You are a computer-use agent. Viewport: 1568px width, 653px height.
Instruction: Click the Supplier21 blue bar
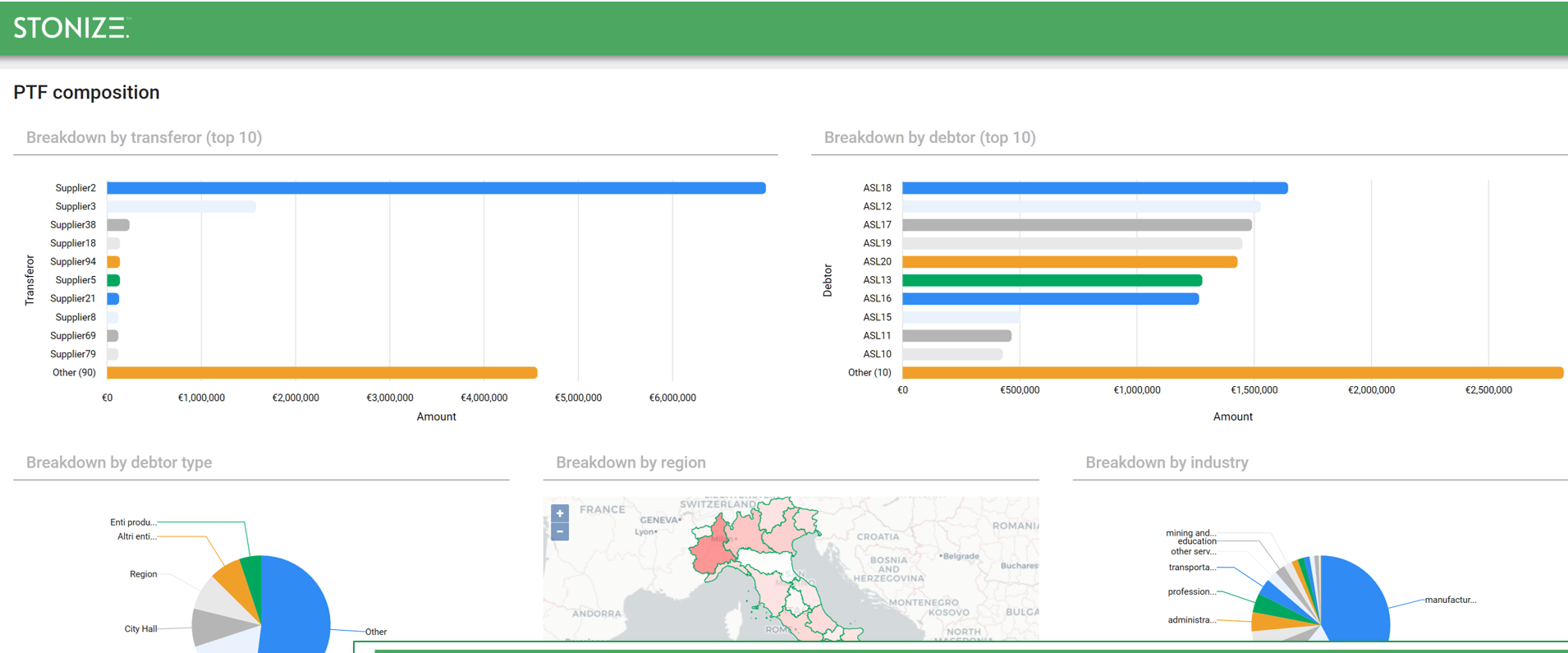(113, 299)
